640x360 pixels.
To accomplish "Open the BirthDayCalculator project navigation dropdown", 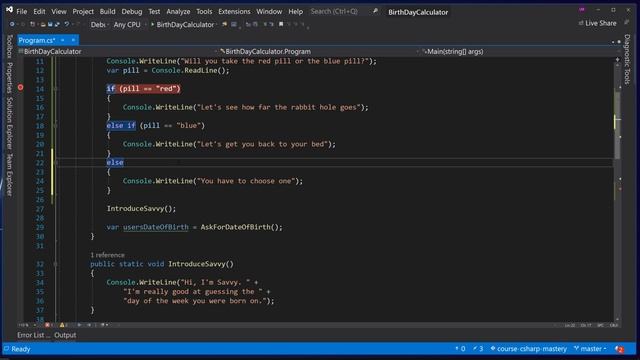I will 118,51.
